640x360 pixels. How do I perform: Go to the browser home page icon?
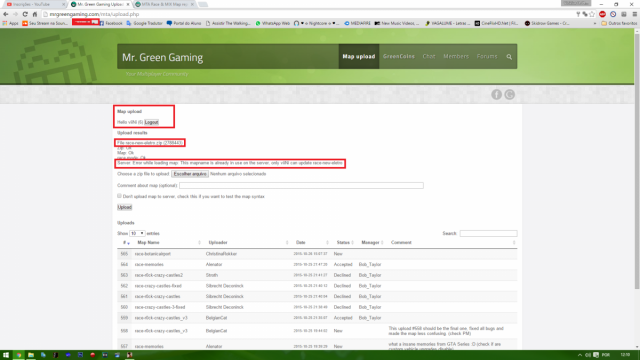(x=35, y=14)
